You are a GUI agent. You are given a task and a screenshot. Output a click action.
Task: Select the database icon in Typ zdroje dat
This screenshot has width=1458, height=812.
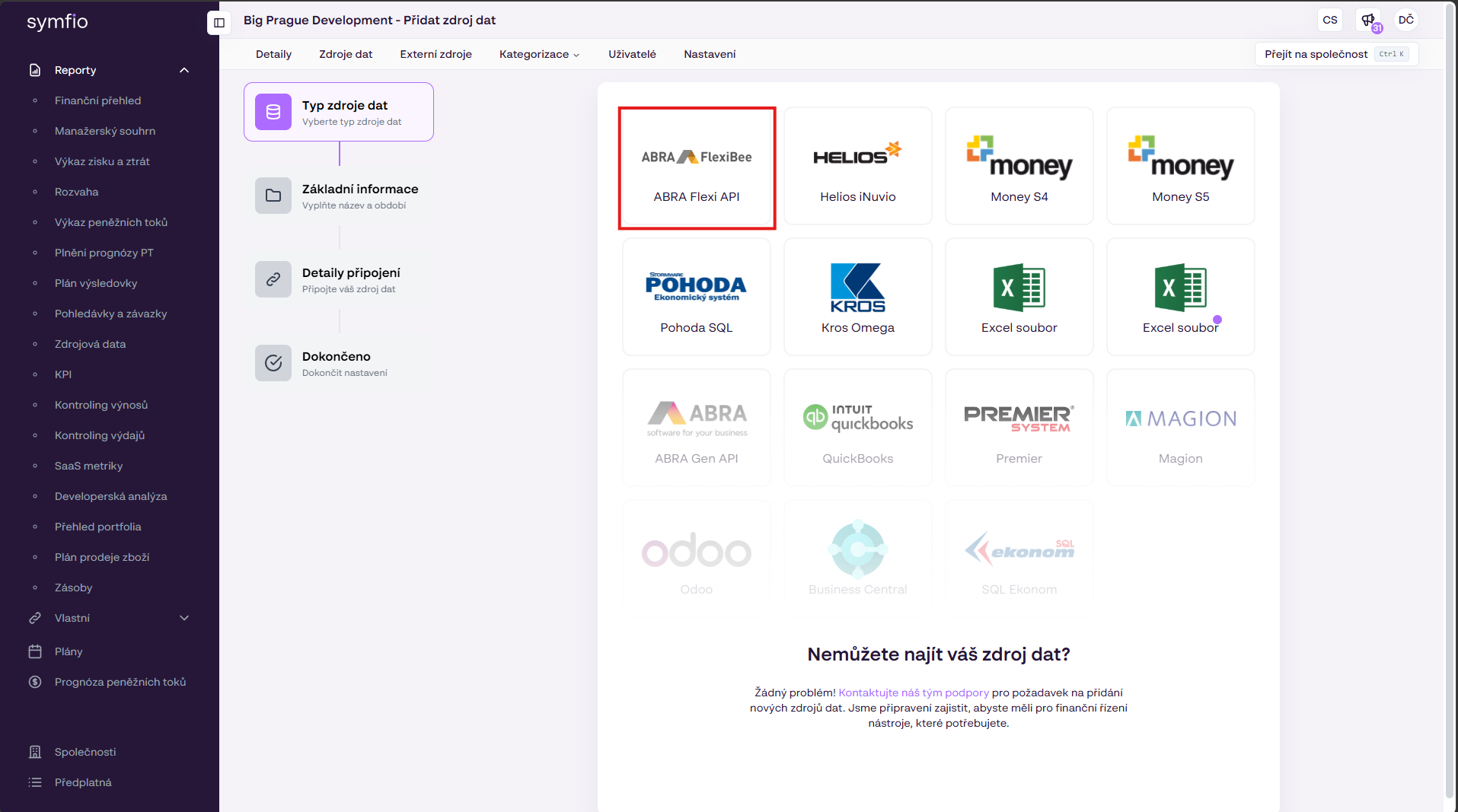pos(273,112)
